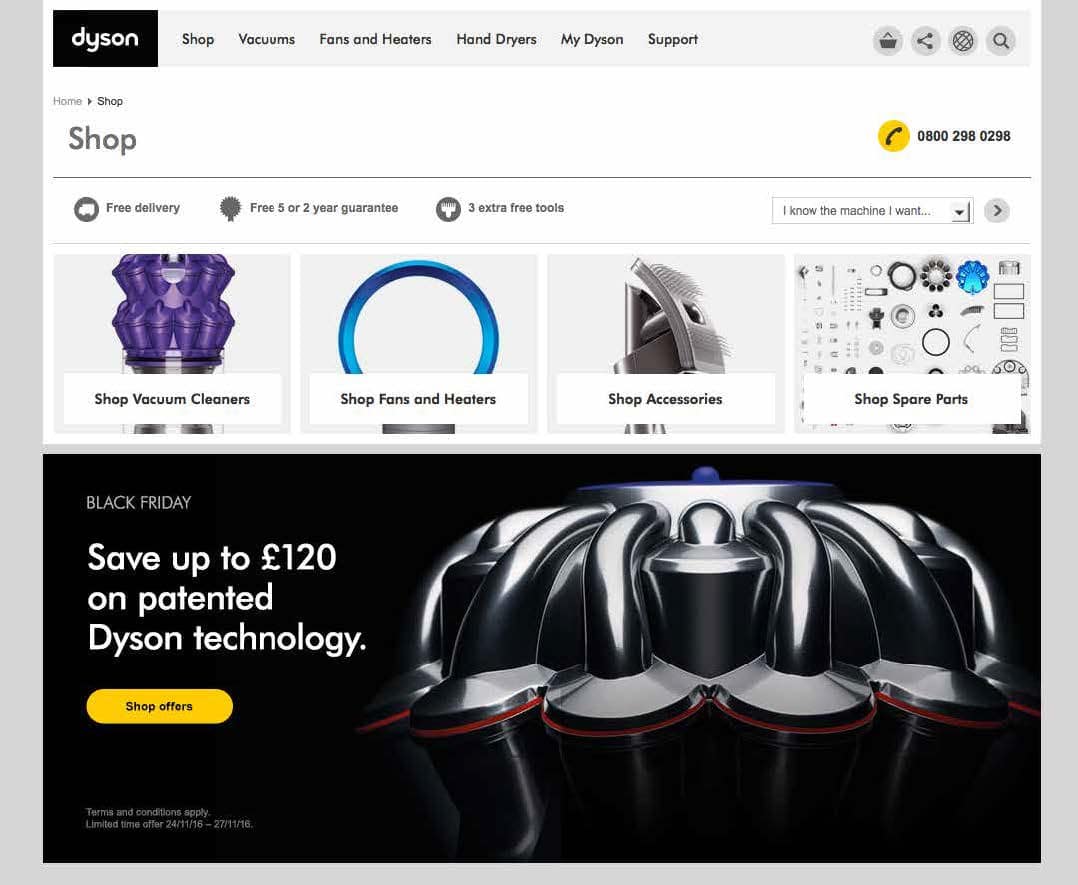Open the Hand Dryers menu
This screenshot has width=1078, height=885.
coord(496,39)
